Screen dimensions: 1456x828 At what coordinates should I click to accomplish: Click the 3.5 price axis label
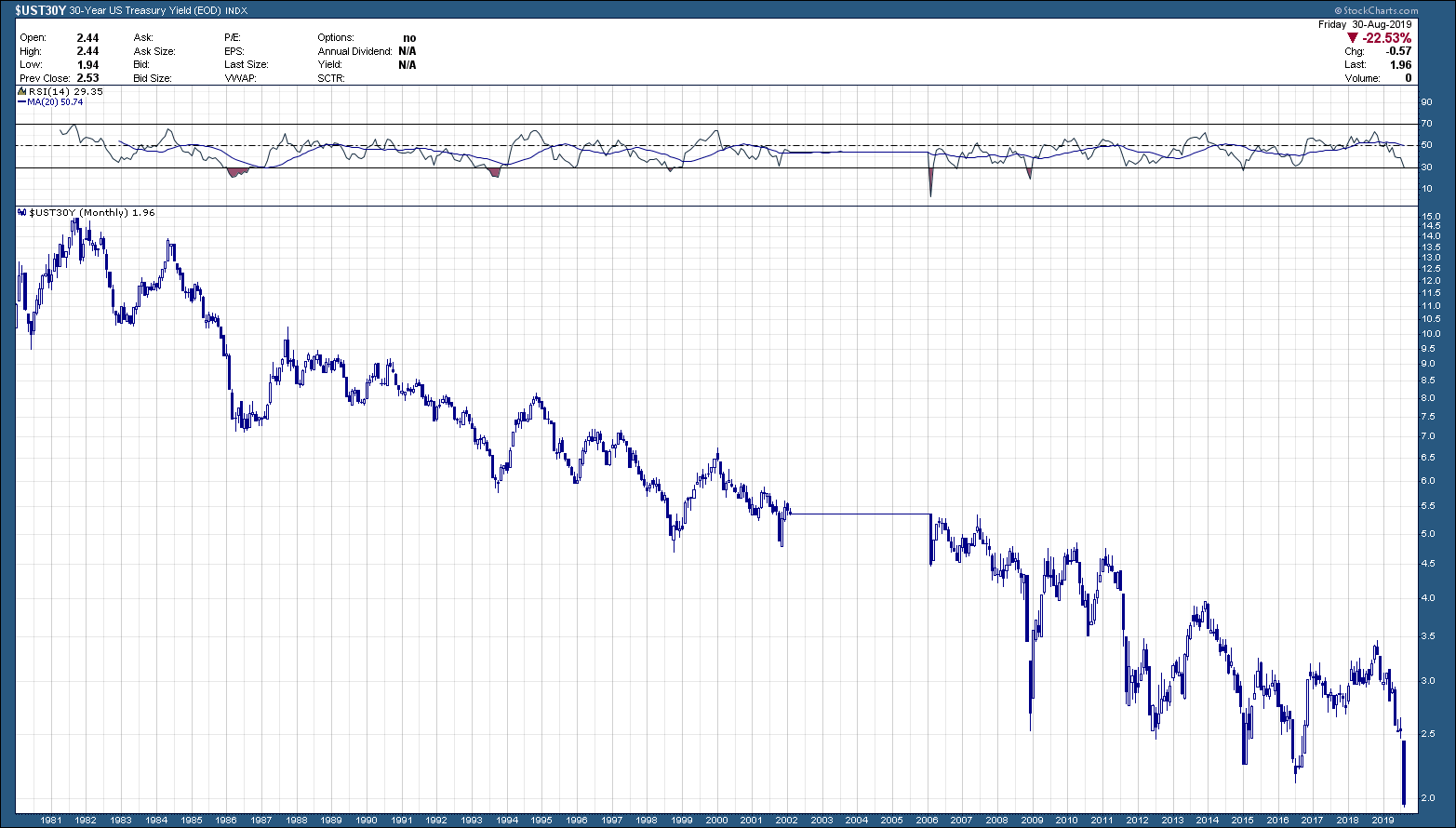click(1428, 636)
